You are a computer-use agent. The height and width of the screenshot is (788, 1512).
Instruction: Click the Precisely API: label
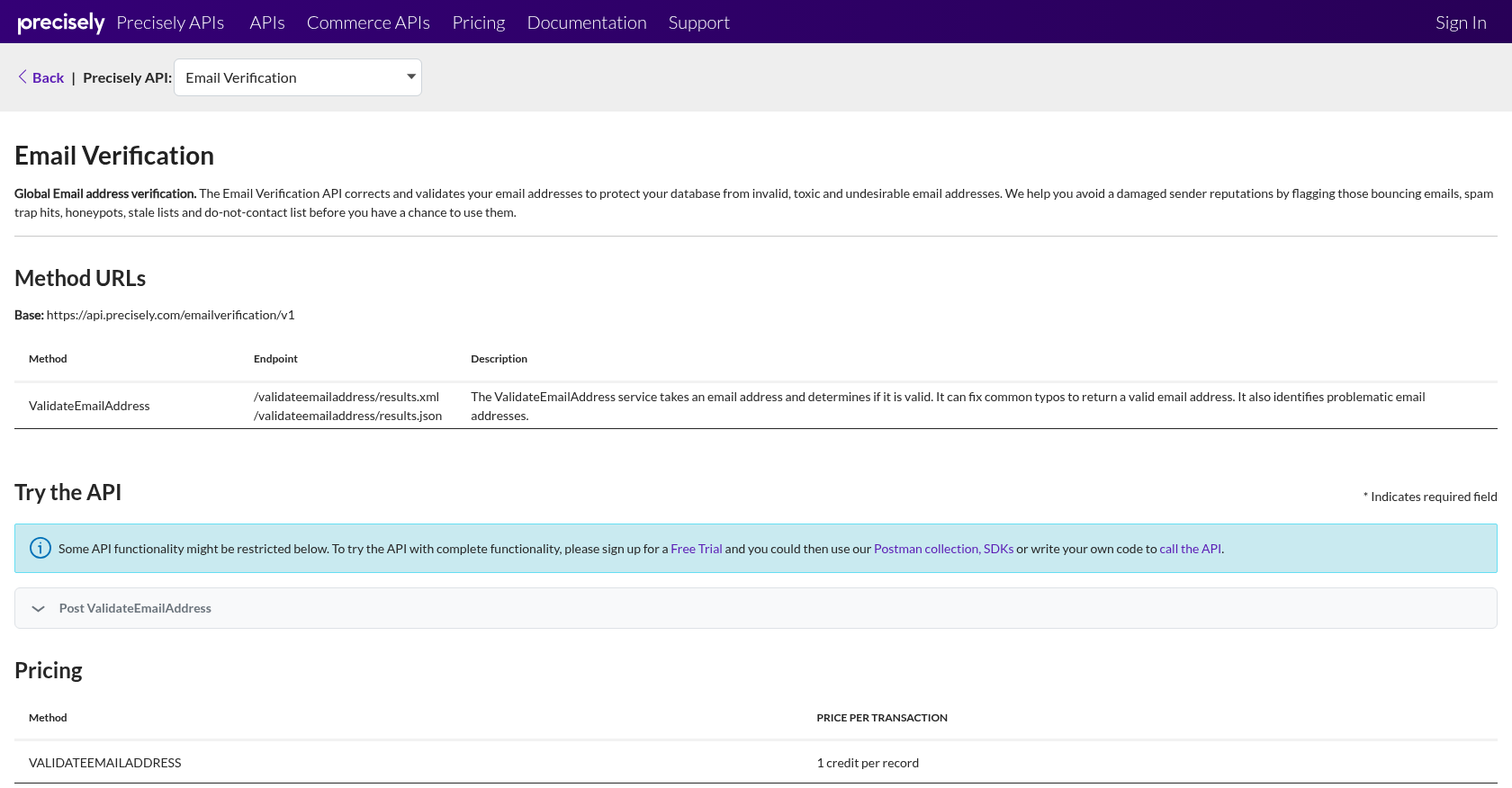click(x=127, y=78)
